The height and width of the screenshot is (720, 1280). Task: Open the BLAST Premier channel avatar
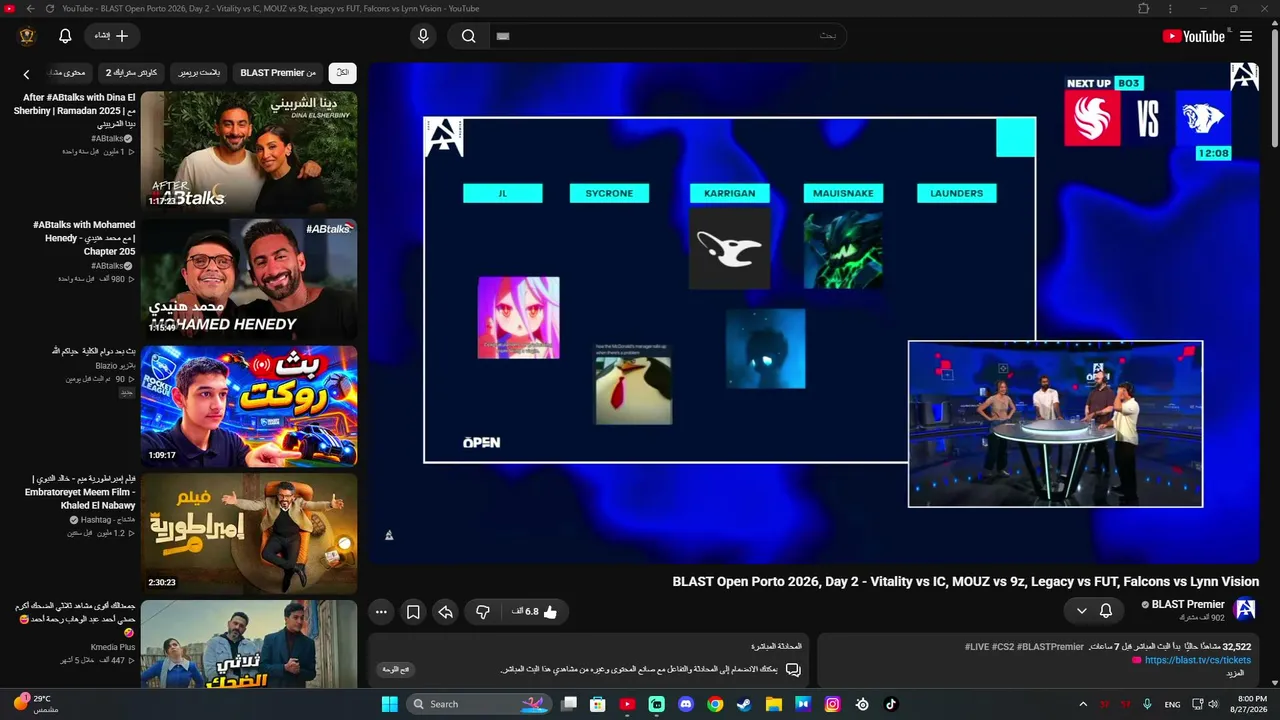click(1245, 609)
